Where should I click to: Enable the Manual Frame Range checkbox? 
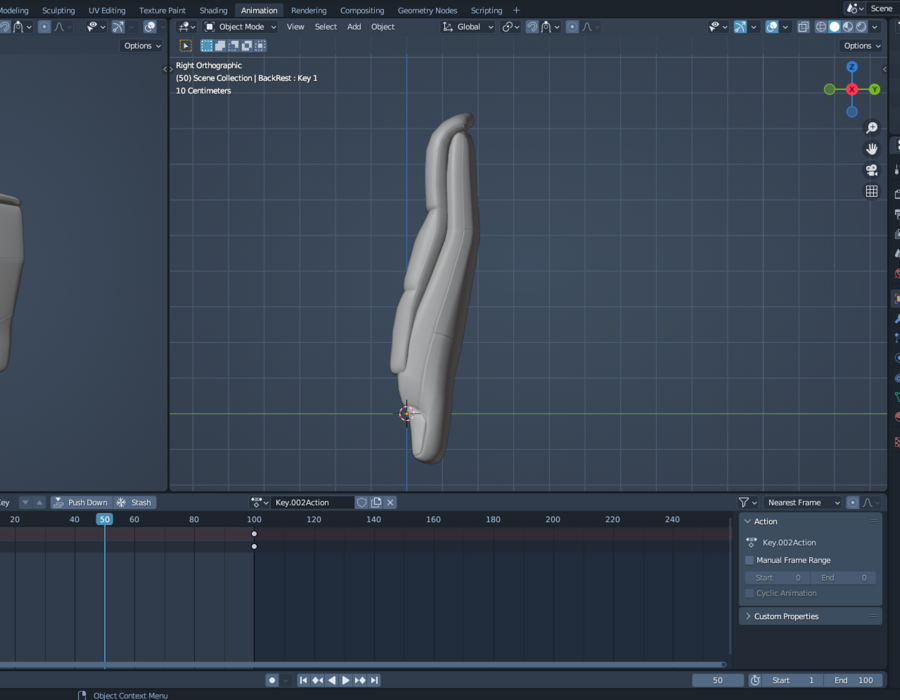click(x=749, y=560)
